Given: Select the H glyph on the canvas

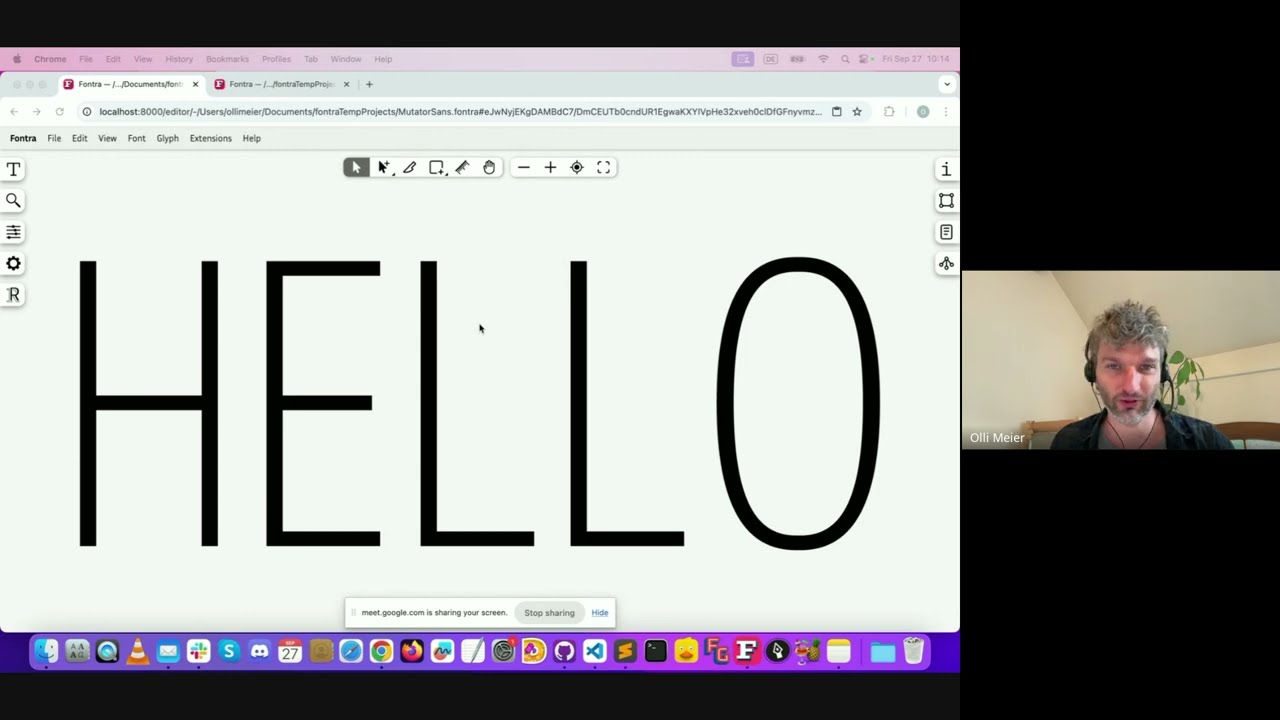Looking at the screenshot, I should tap(149, 403).
